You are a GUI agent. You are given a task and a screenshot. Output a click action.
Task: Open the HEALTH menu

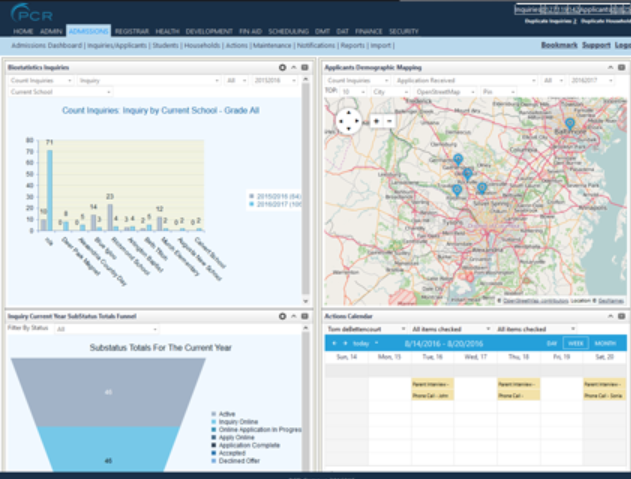coord(167,31)
